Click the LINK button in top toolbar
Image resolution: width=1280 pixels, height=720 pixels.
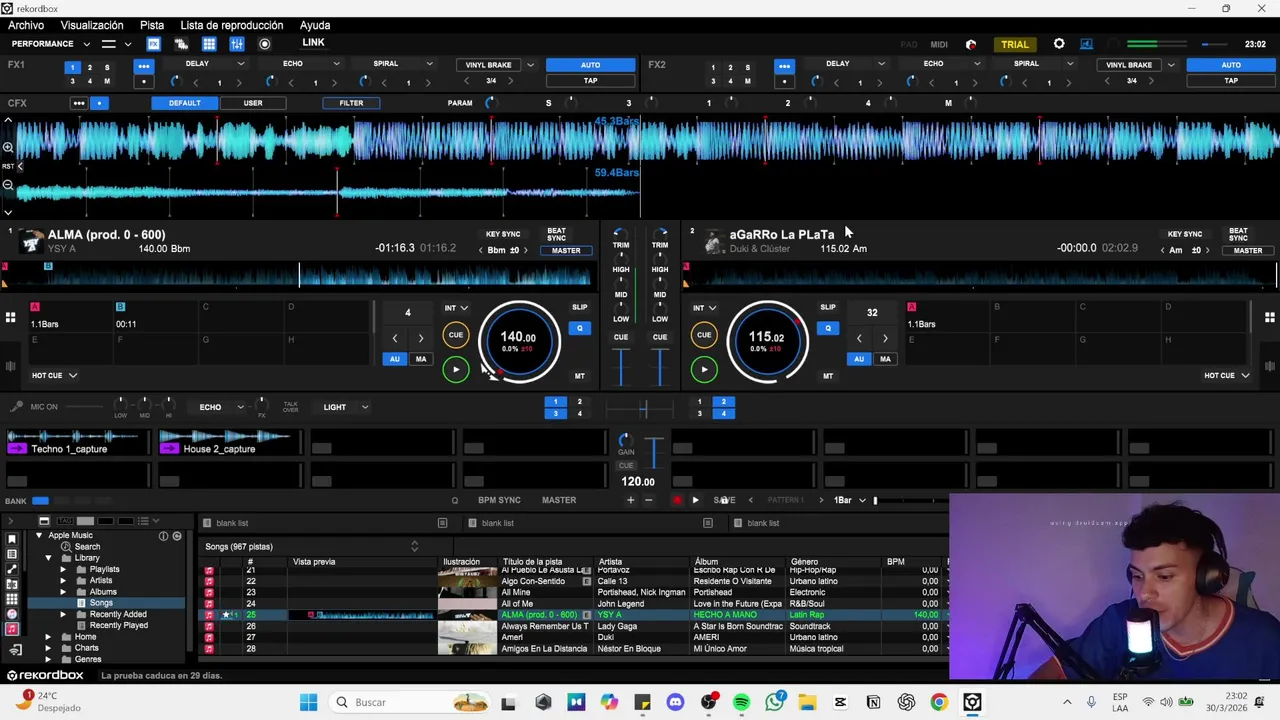tap(313, 43)
